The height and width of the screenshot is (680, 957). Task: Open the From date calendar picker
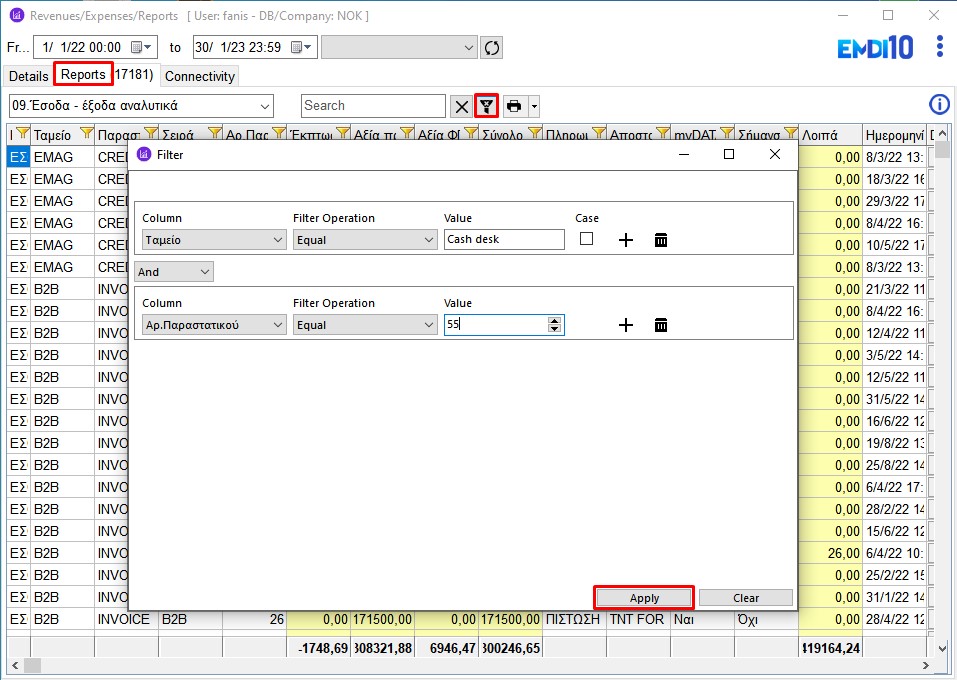click(141, 47)
